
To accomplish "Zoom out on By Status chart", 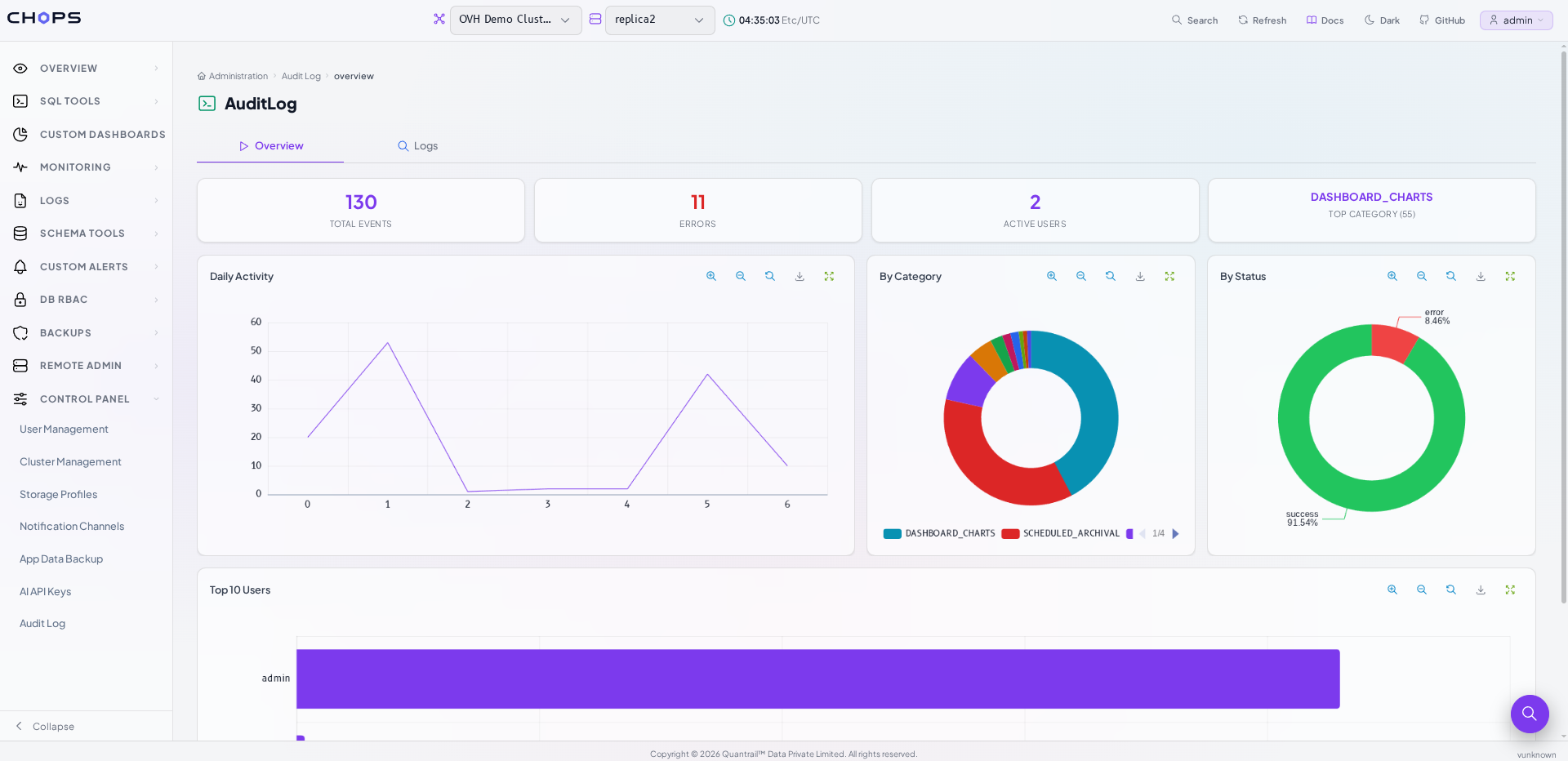I will pyautogui.click(x=1422, y=277).
